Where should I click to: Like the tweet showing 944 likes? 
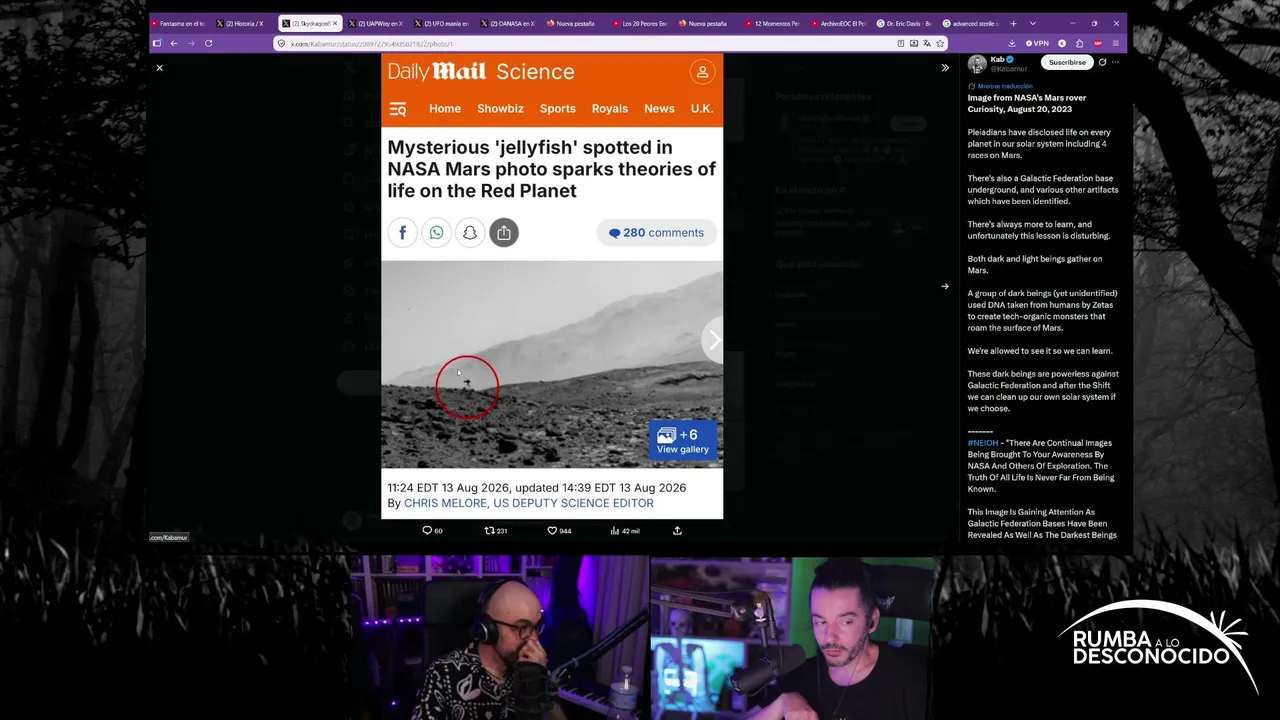[x=559, y=531]
